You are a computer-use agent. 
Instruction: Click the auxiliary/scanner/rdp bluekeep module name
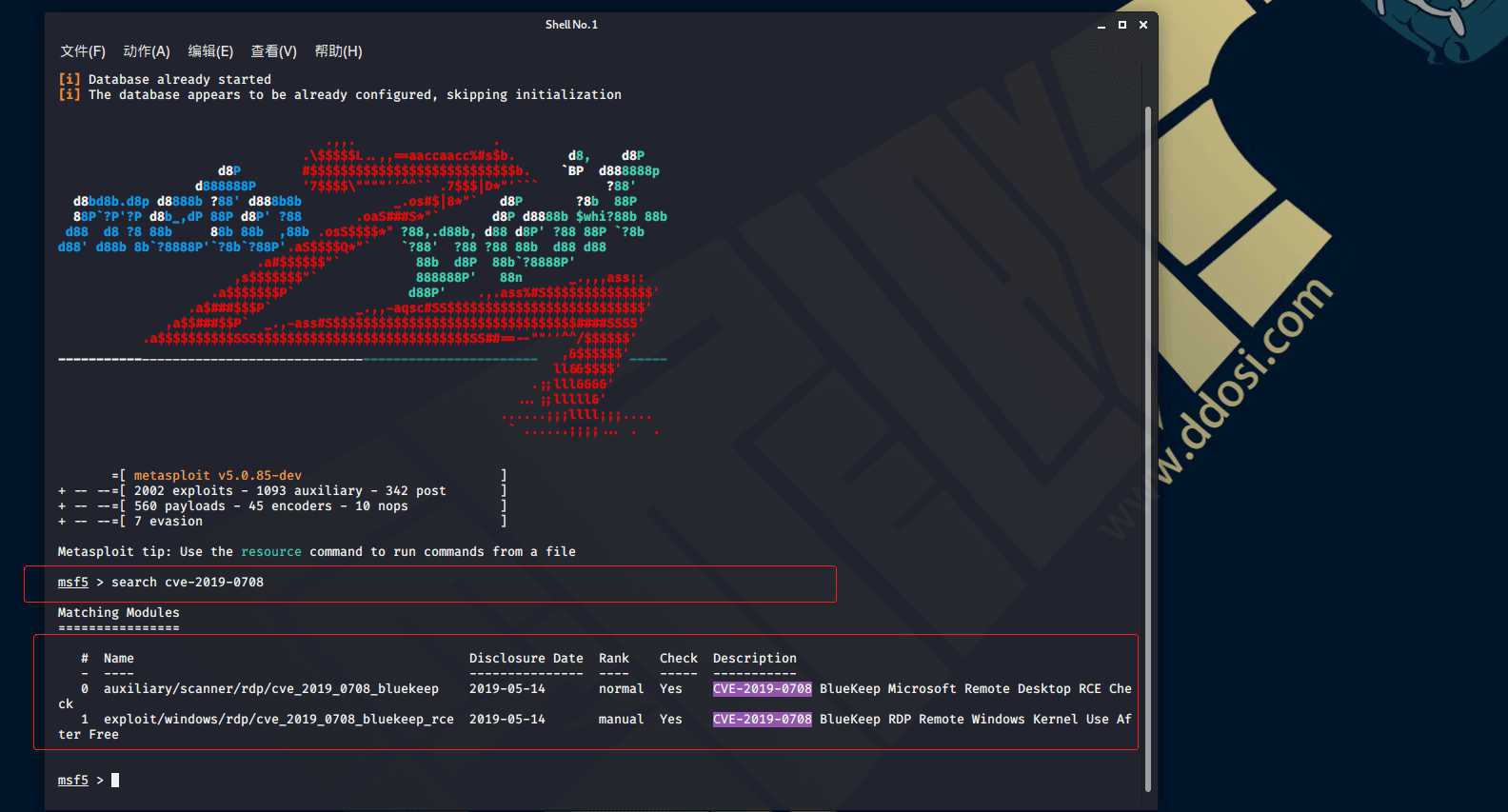[271, 689]
